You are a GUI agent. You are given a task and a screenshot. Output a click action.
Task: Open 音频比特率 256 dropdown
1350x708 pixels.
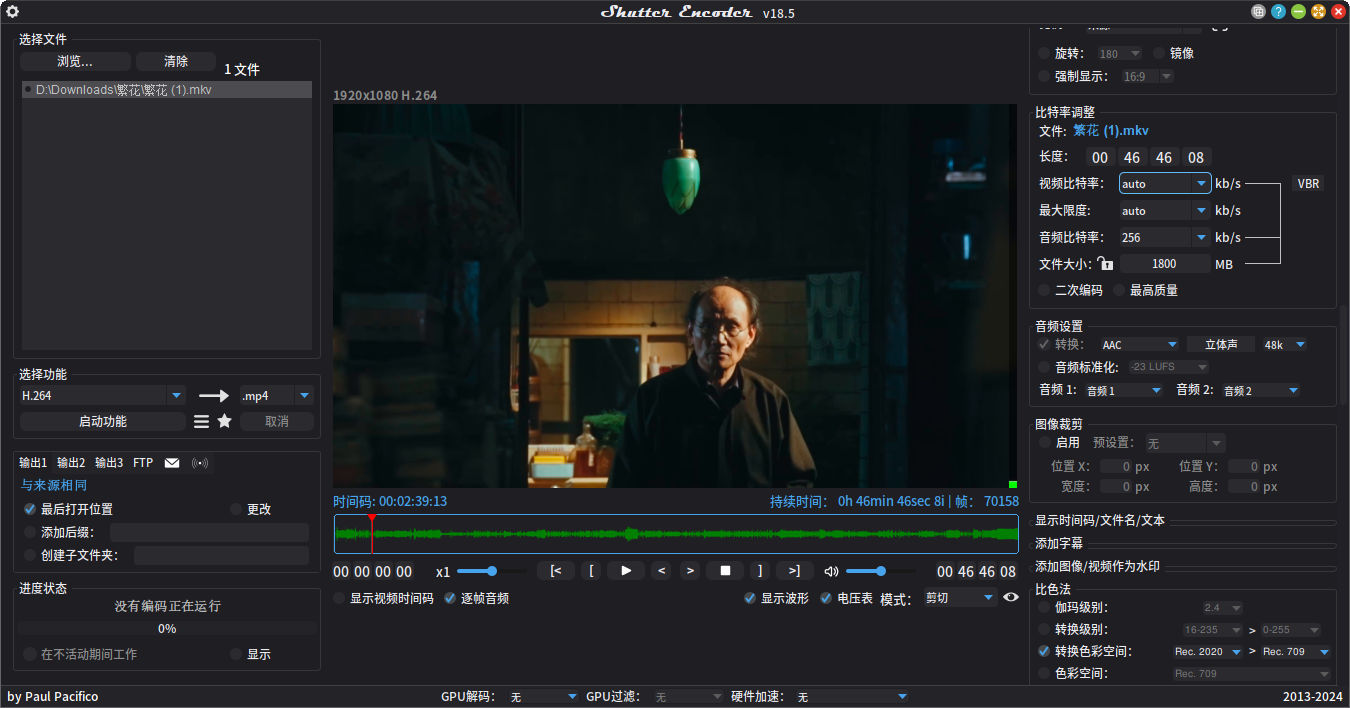1165,237
